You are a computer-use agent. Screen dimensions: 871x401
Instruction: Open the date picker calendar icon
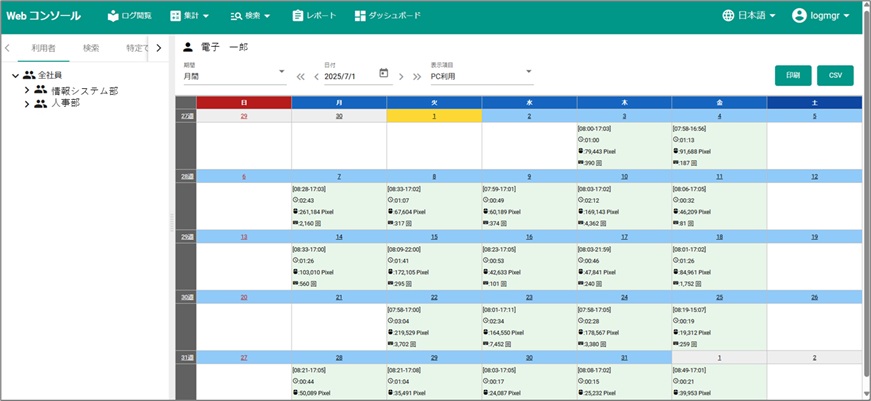384,74
